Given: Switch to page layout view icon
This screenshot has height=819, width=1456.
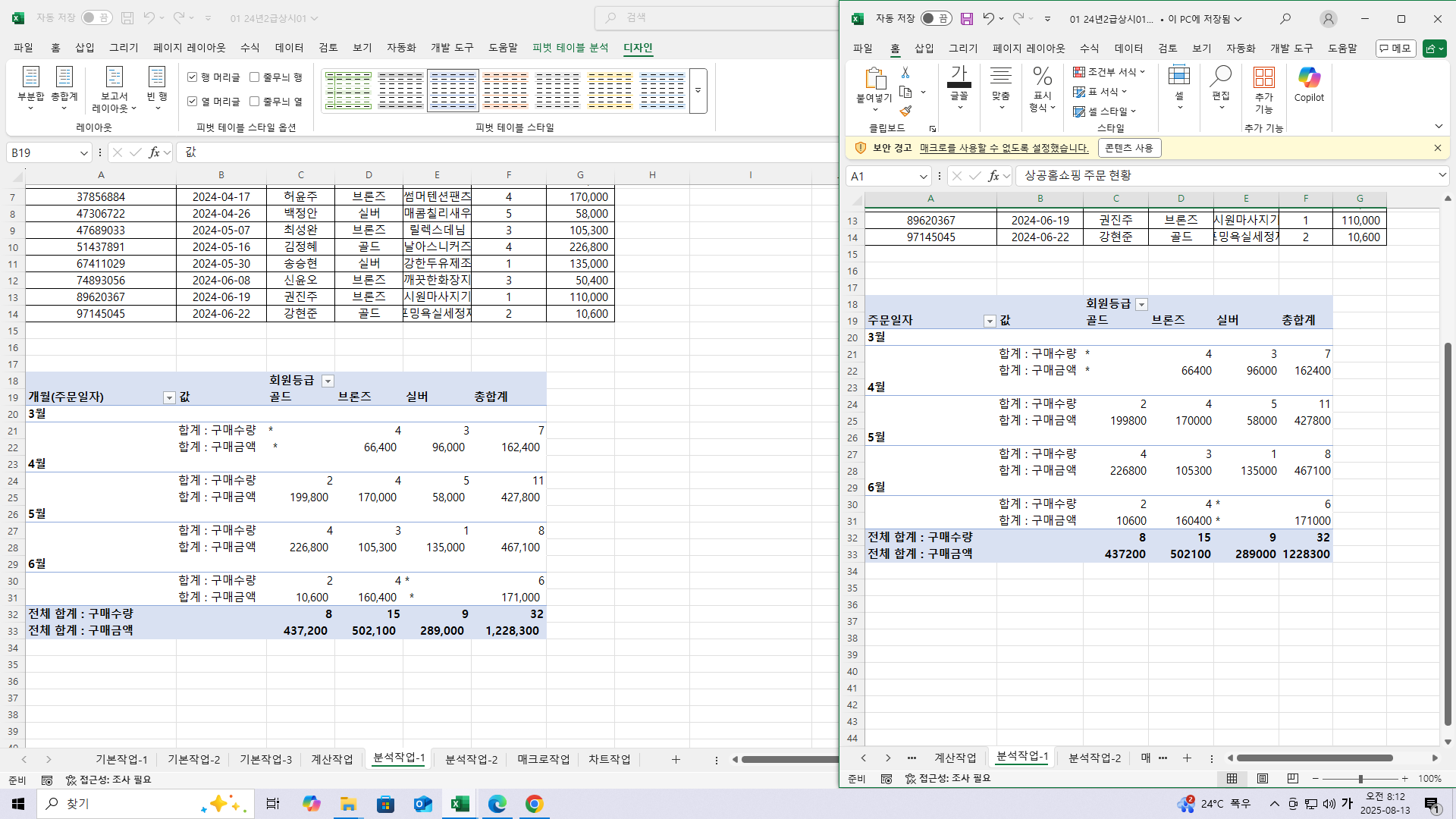Looking at the screenshot, I should pyautogui.click(x=1263, y=779).
